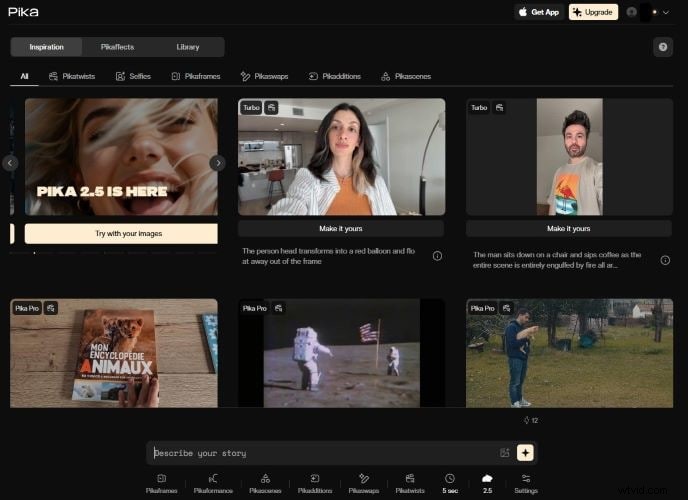Select the Pikaswaps tool in bottom bar
The width and height of the screenshot is (688, 500).
point(364,484)
